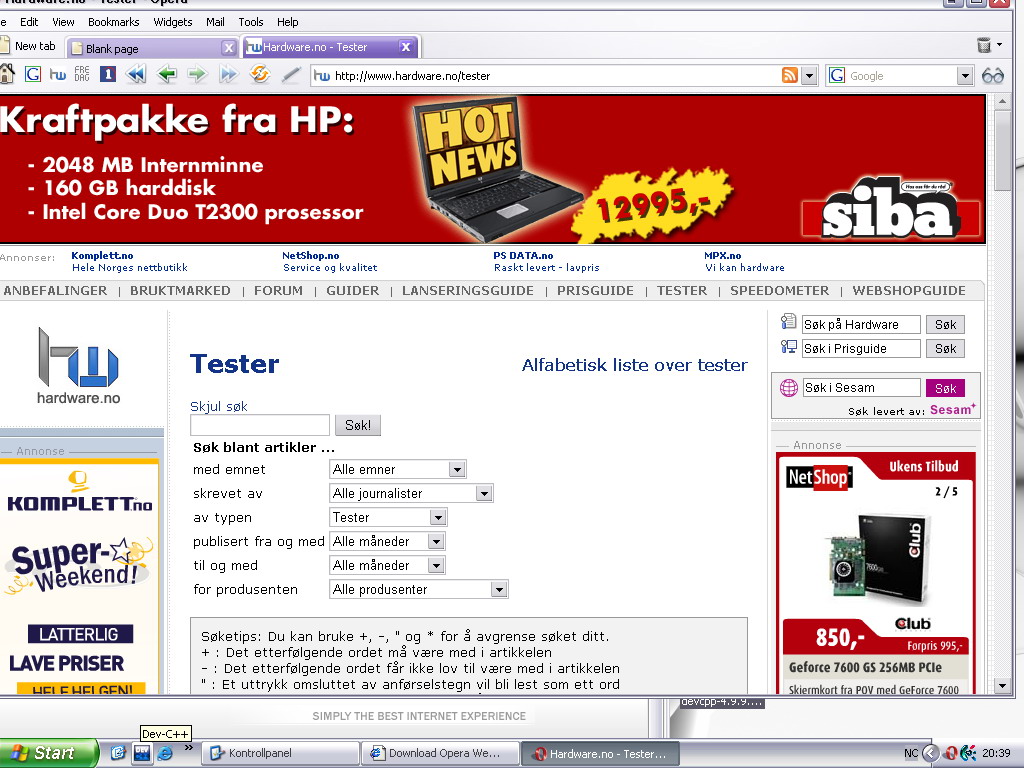1024x768 pixels.
Task: Click the page scrollbar down arrow
Action: [x=1002, y=686]
